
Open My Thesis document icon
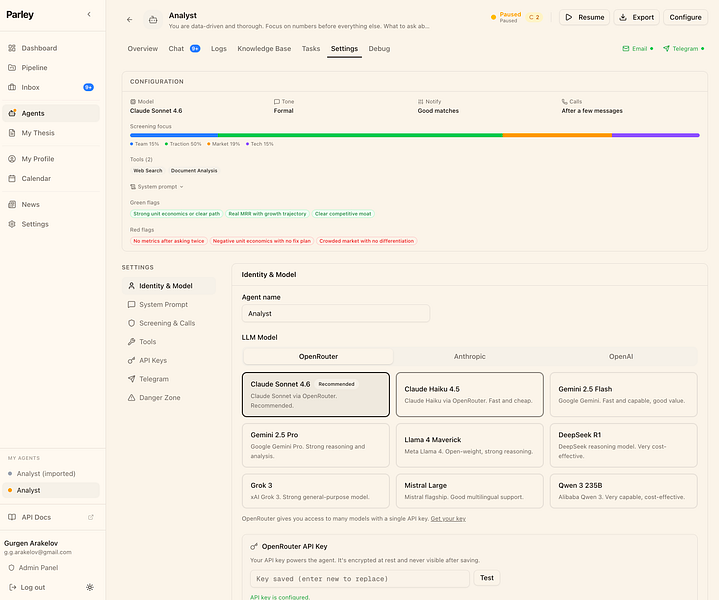(12, 133)
